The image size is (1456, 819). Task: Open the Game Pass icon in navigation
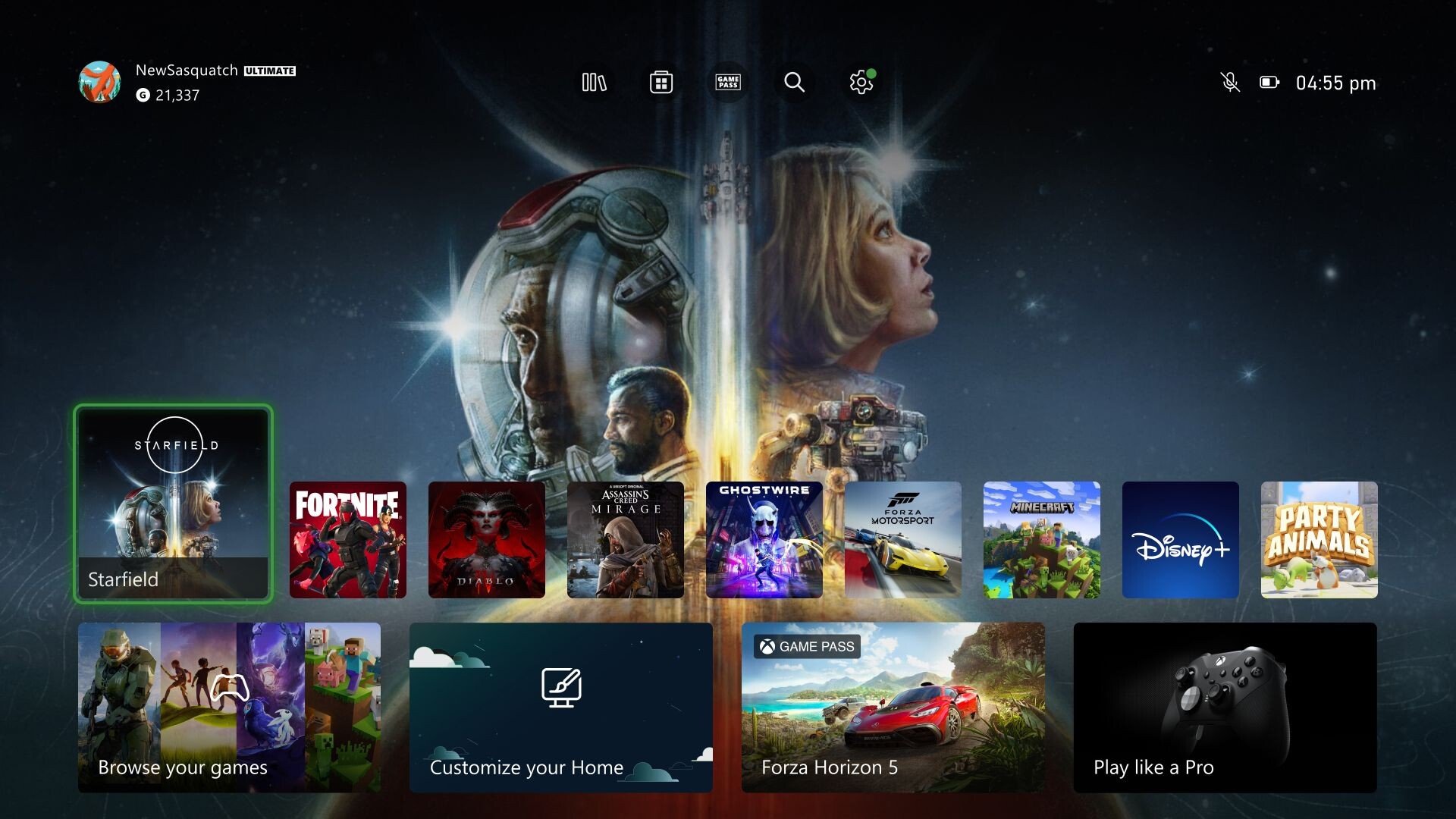tap(727, 82)
